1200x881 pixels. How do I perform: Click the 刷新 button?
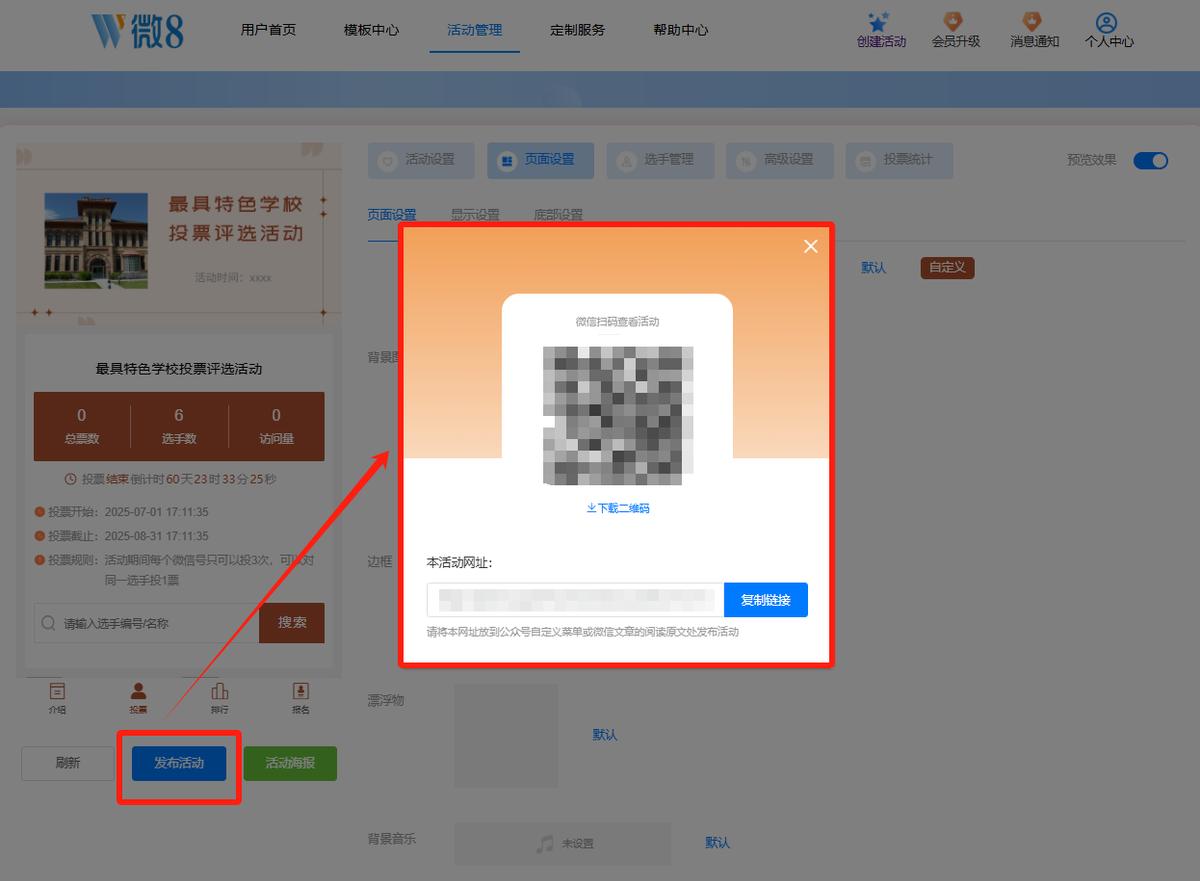(x=68, y=763)
